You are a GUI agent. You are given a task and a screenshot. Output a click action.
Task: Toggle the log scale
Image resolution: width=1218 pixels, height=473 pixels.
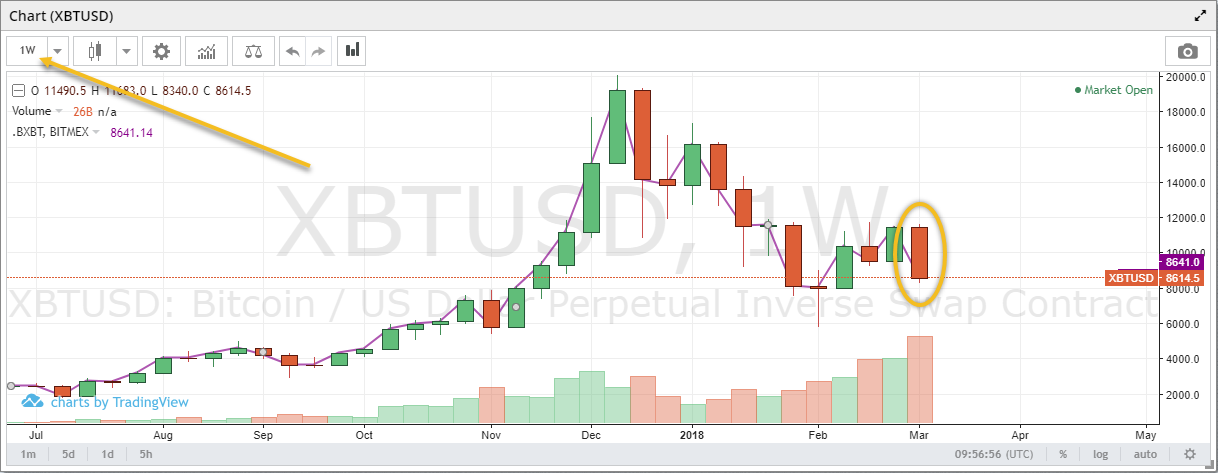coord(1101,454)
